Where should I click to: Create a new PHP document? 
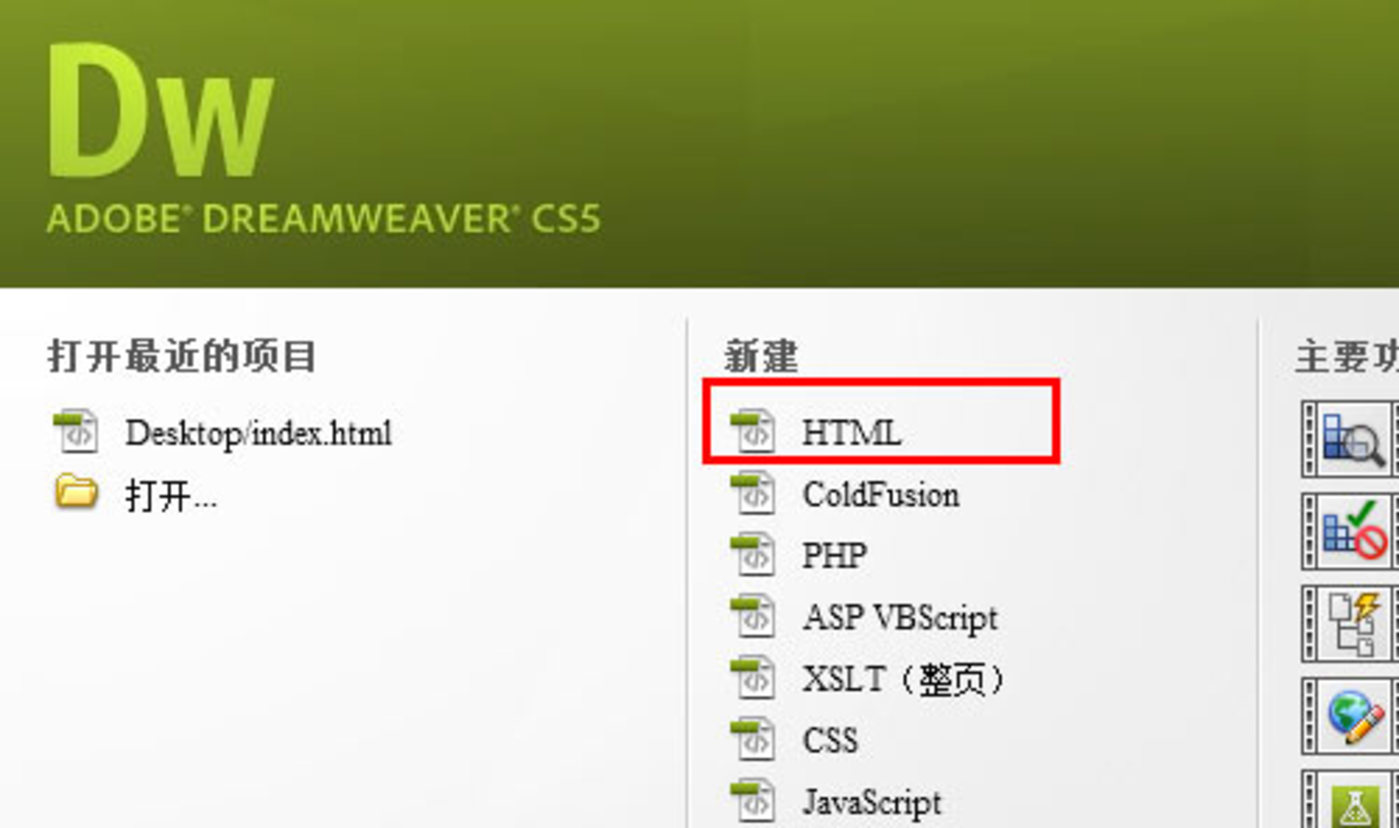pyautogui.click(x=798, y=556)
